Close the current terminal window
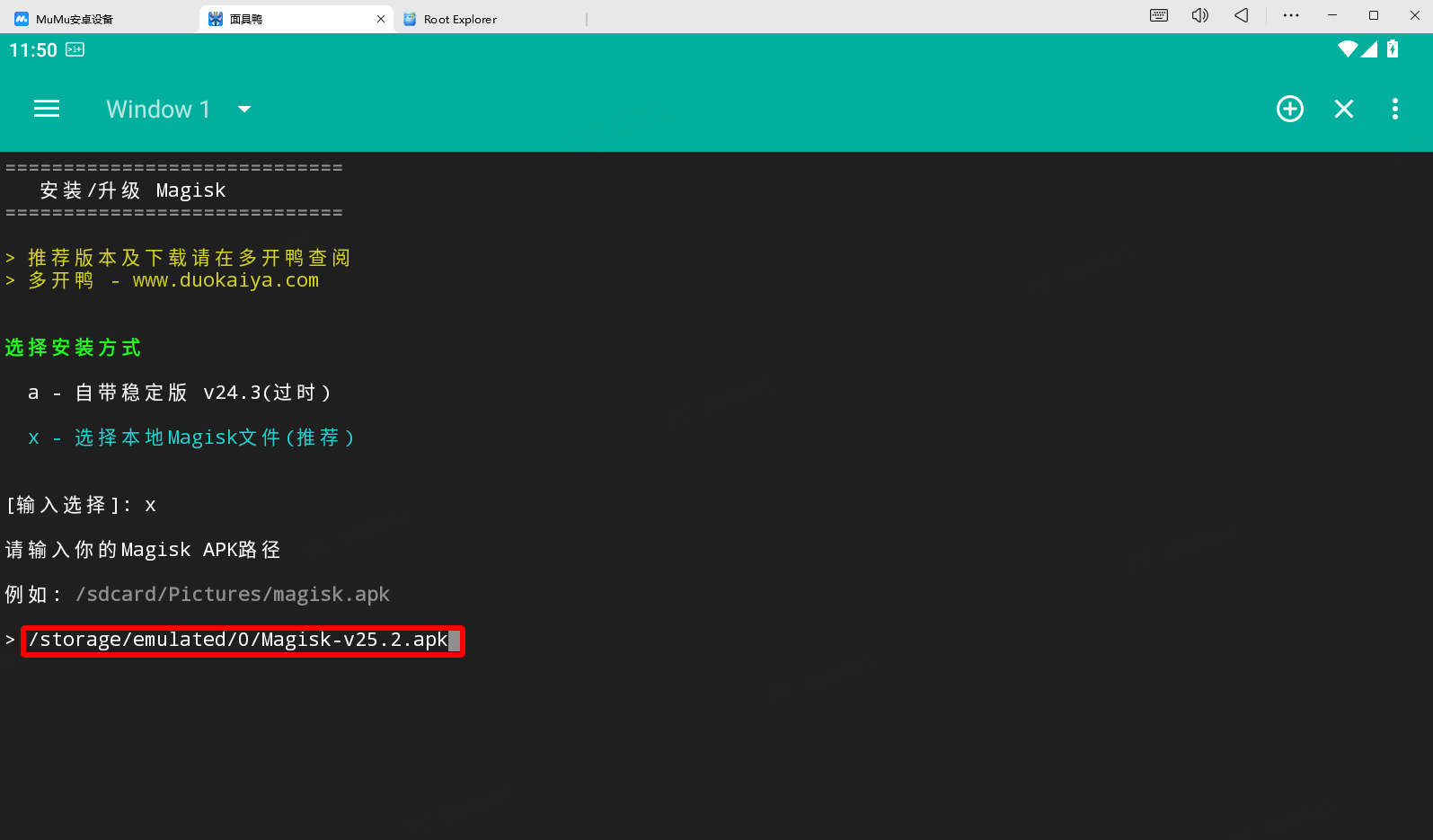Image resolution: width=1433 pixels, height=840 pixels. 1344,109
